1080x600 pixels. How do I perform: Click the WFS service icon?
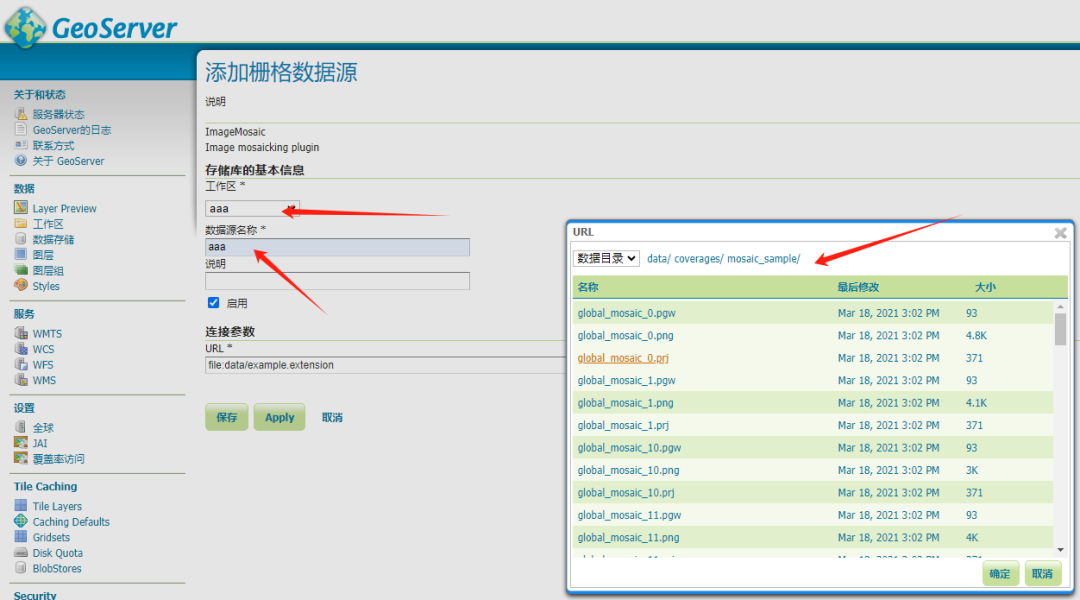[x=21, y=364]
